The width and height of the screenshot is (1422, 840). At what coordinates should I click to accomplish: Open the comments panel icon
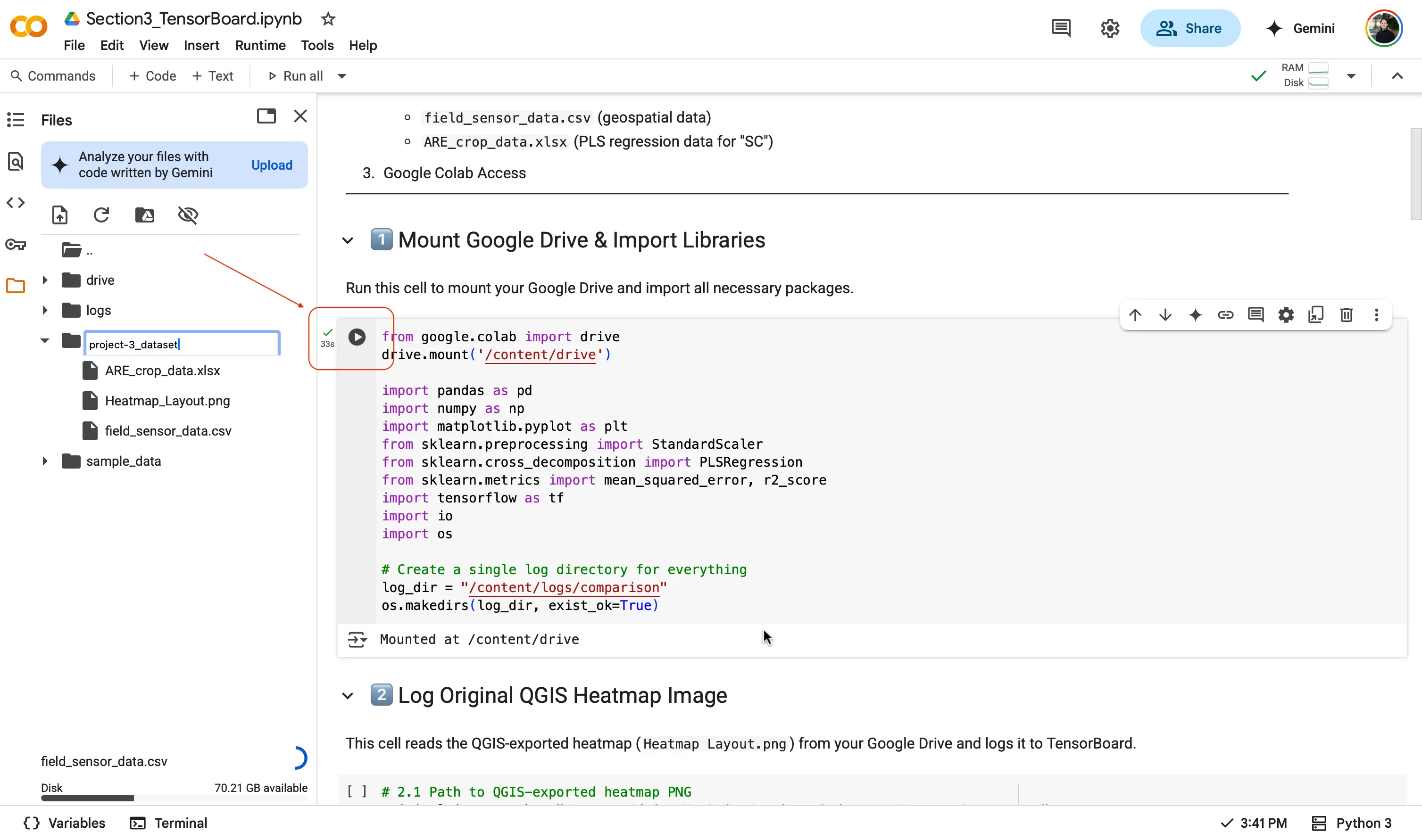tap(1061, 28)
